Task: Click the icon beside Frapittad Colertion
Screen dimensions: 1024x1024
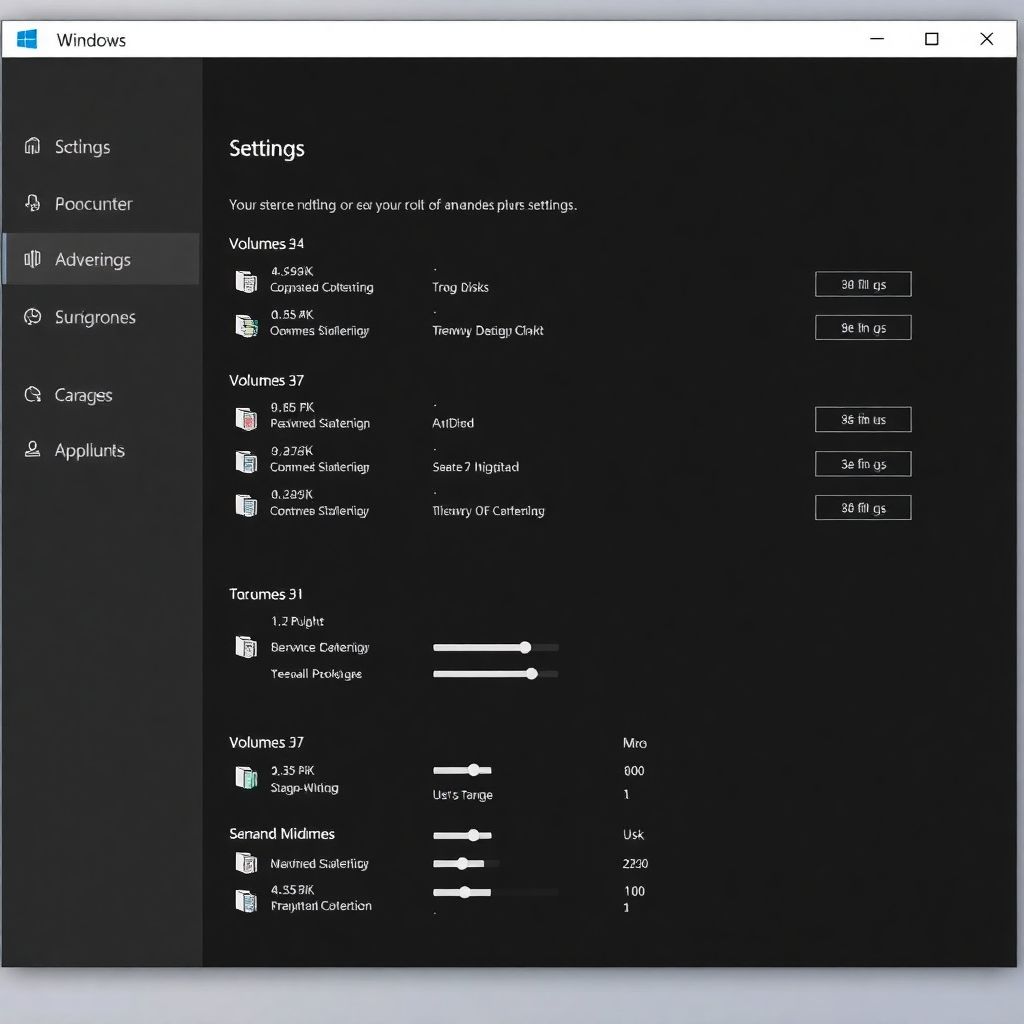Action: (x=246, y=900)
